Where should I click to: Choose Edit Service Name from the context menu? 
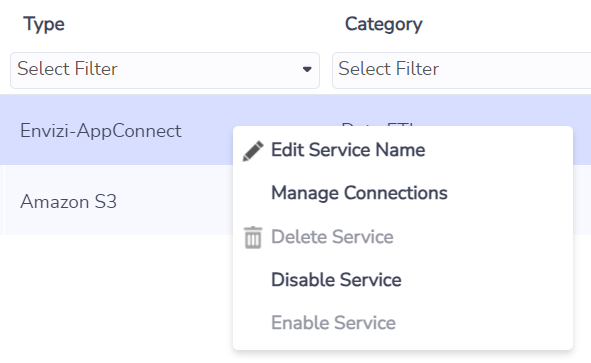coord(348,150)
